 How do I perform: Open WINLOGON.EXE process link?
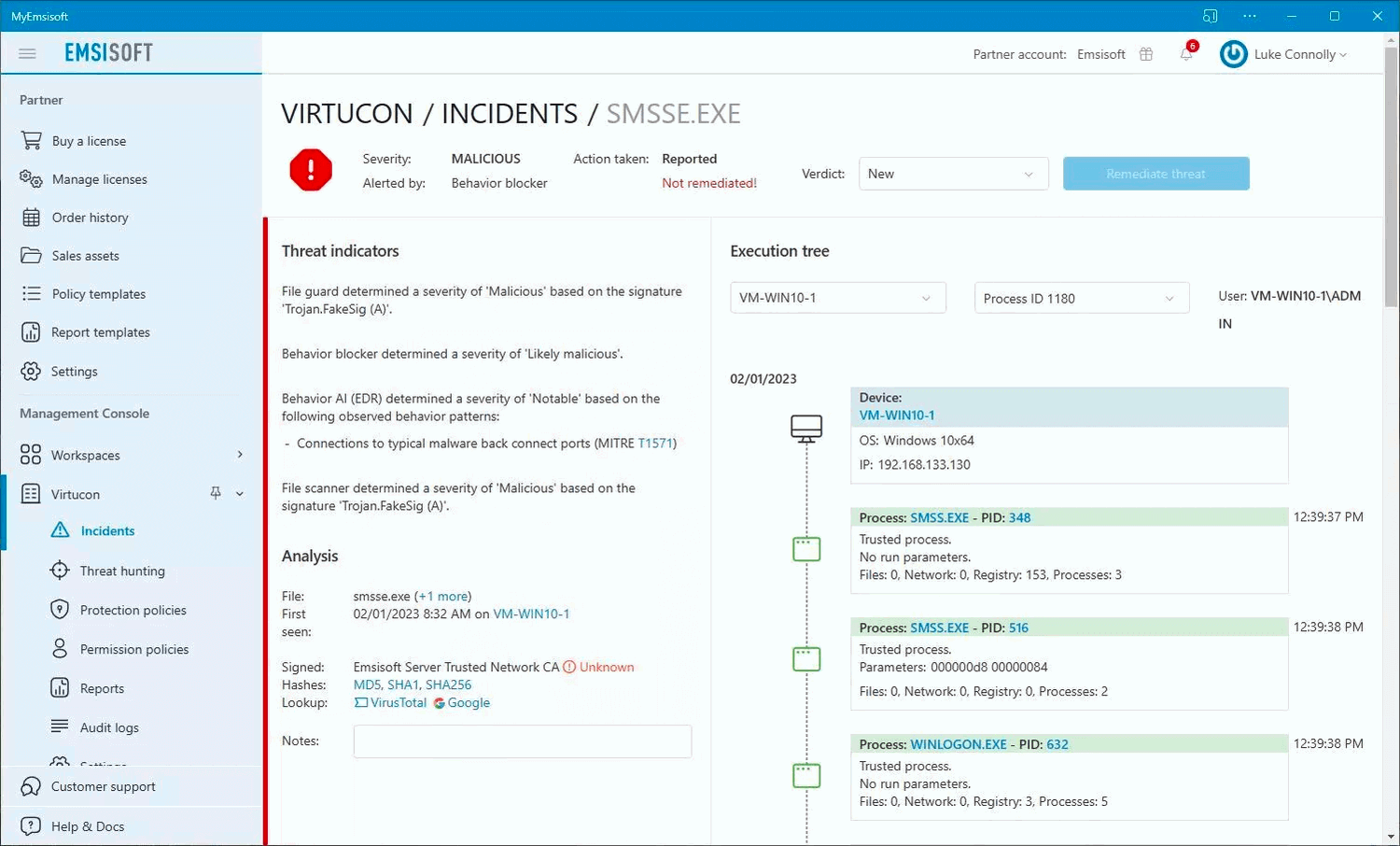point(959,744)
